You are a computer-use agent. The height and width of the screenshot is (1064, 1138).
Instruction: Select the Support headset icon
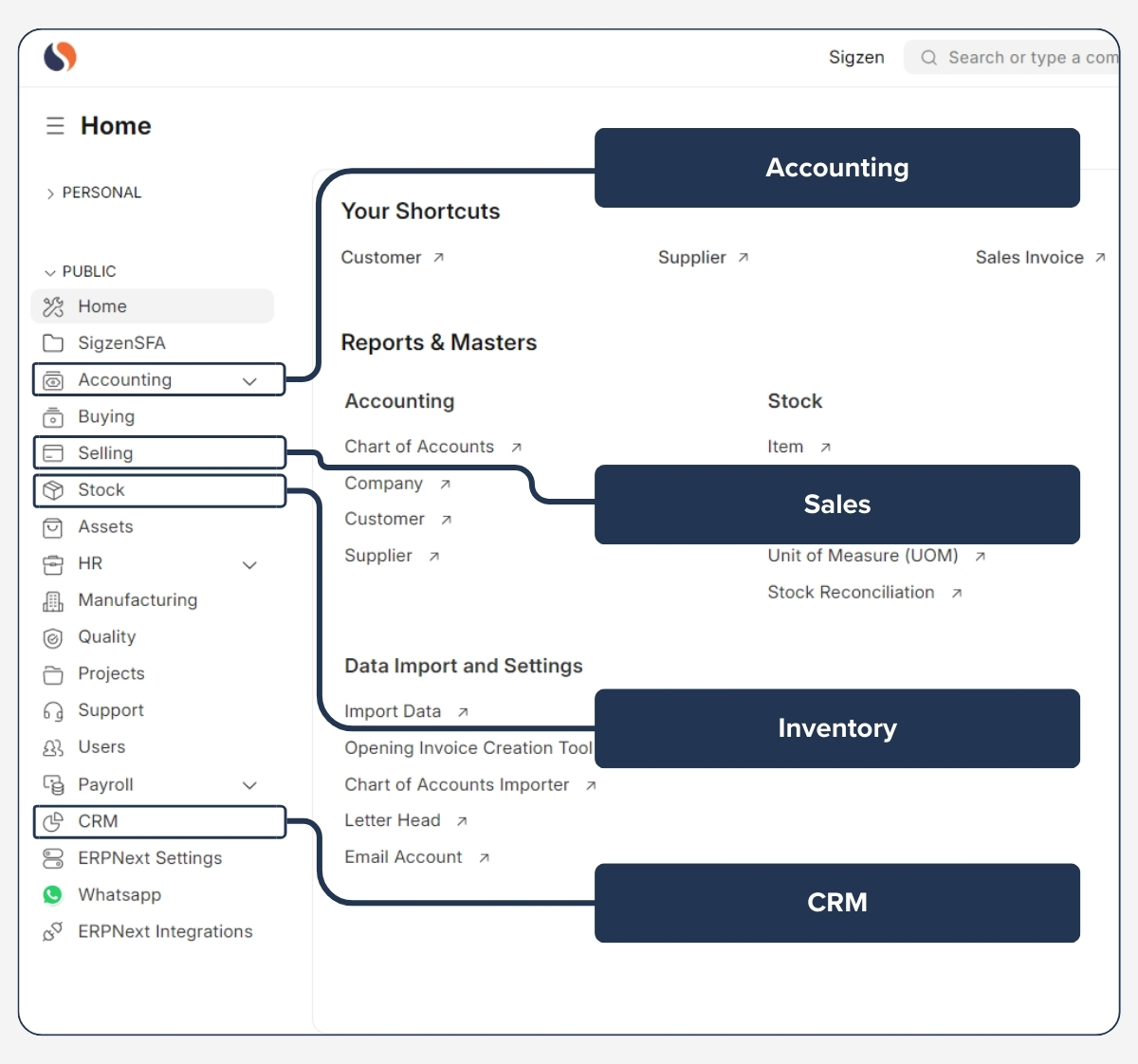tap(53, 710)
